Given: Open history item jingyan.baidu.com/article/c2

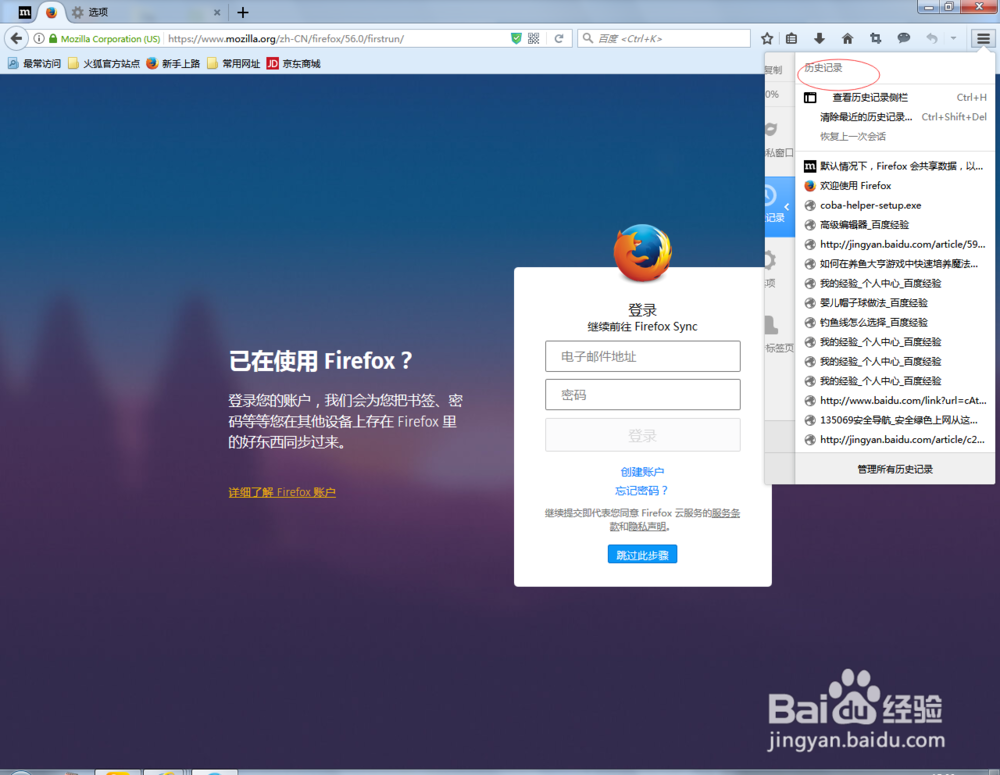Looking at the screenshot, I should point(895,439).
